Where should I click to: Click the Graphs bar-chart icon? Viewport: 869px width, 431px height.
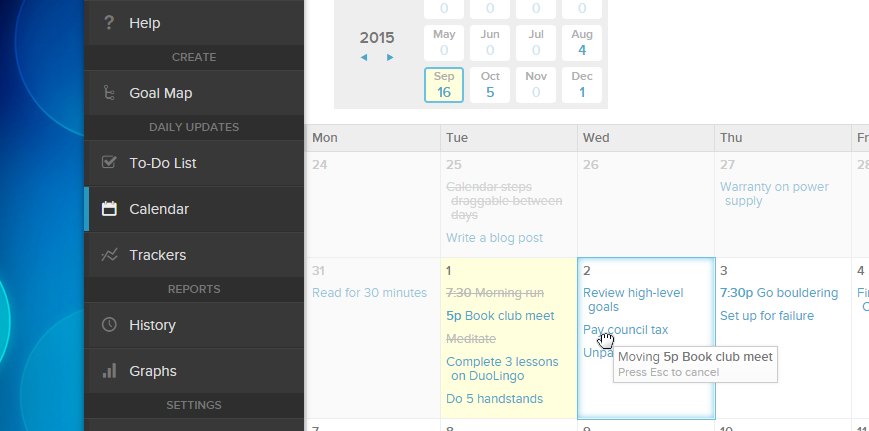(x=109, y=371)
